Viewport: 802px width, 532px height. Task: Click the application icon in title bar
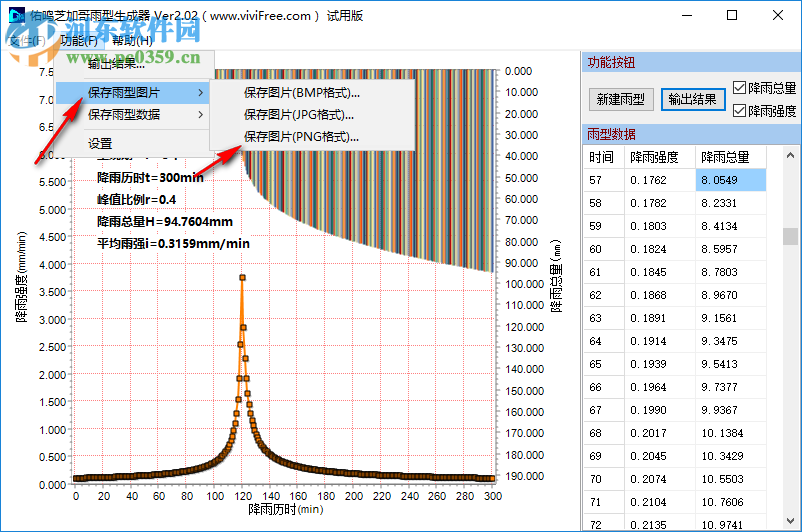[17, 15]
